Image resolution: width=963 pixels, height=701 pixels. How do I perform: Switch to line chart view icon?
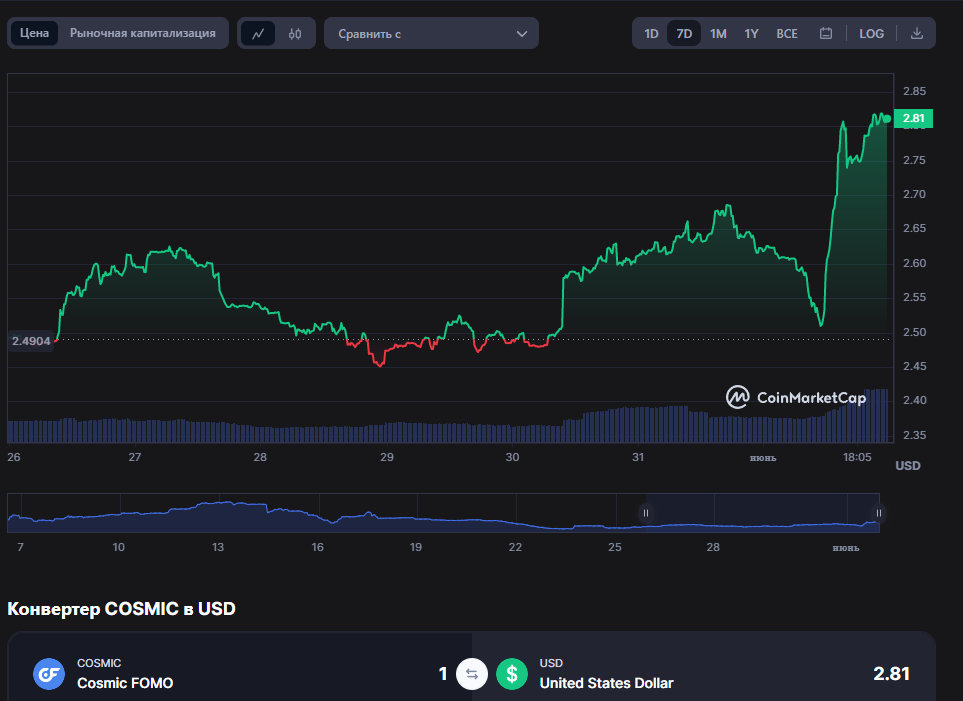coord(258,34)
